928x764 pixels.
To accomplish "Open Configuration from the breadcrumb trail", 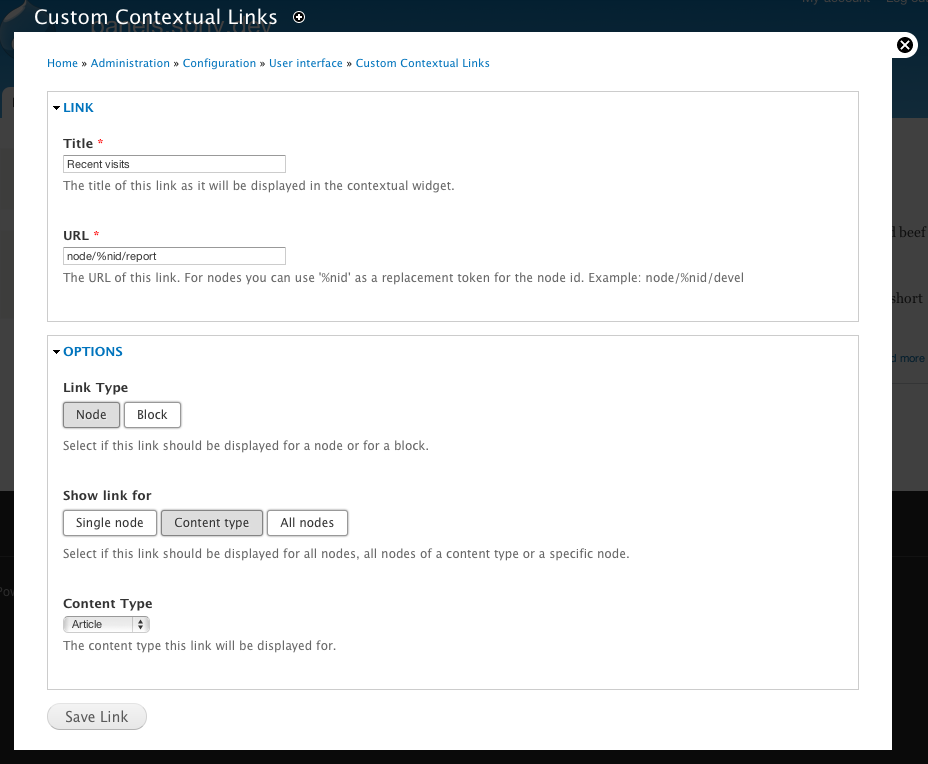I will pos(219,63).
